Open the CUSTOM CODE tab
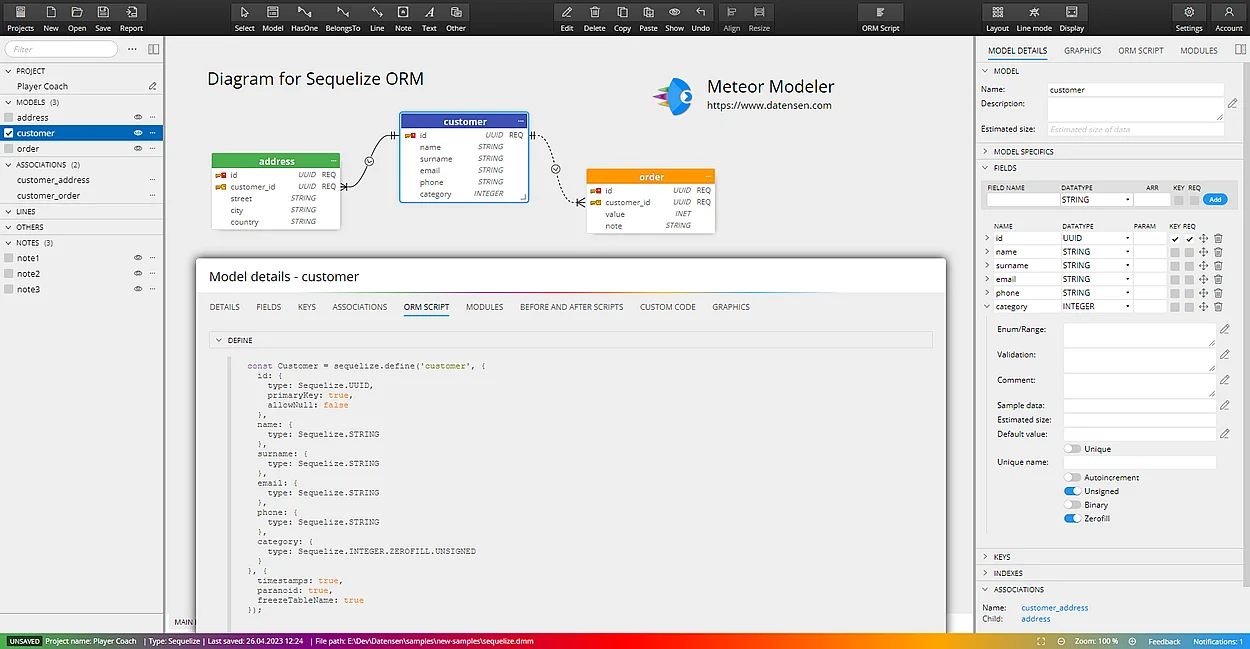 pos(668,307)
